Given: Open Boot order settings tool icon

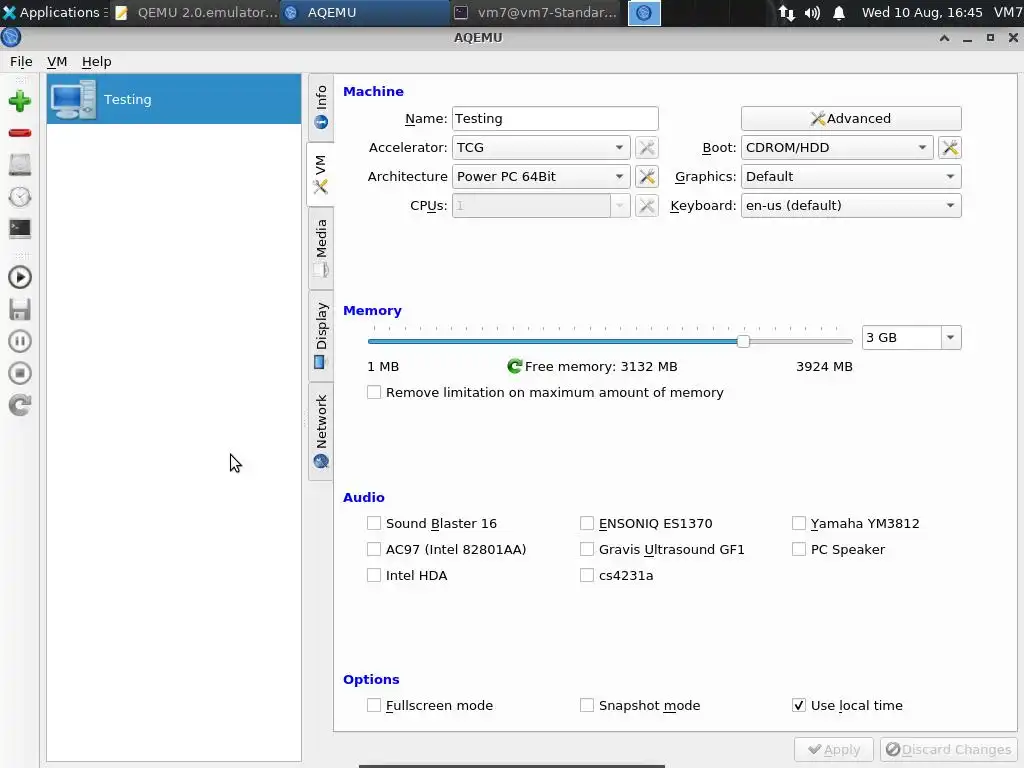Looking at the screenshot, I should 950,148.
